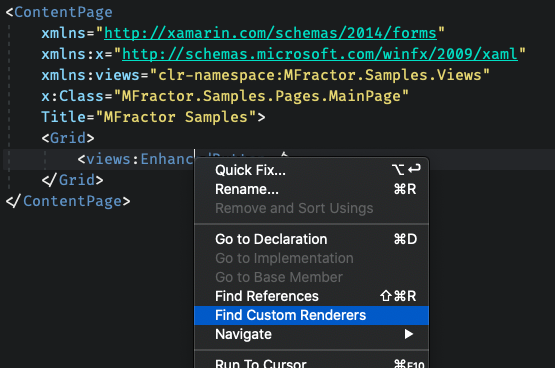Click the clr-namespace:MFractor.Samples.Views value
The image size is (555, 368).
point(320,75)
